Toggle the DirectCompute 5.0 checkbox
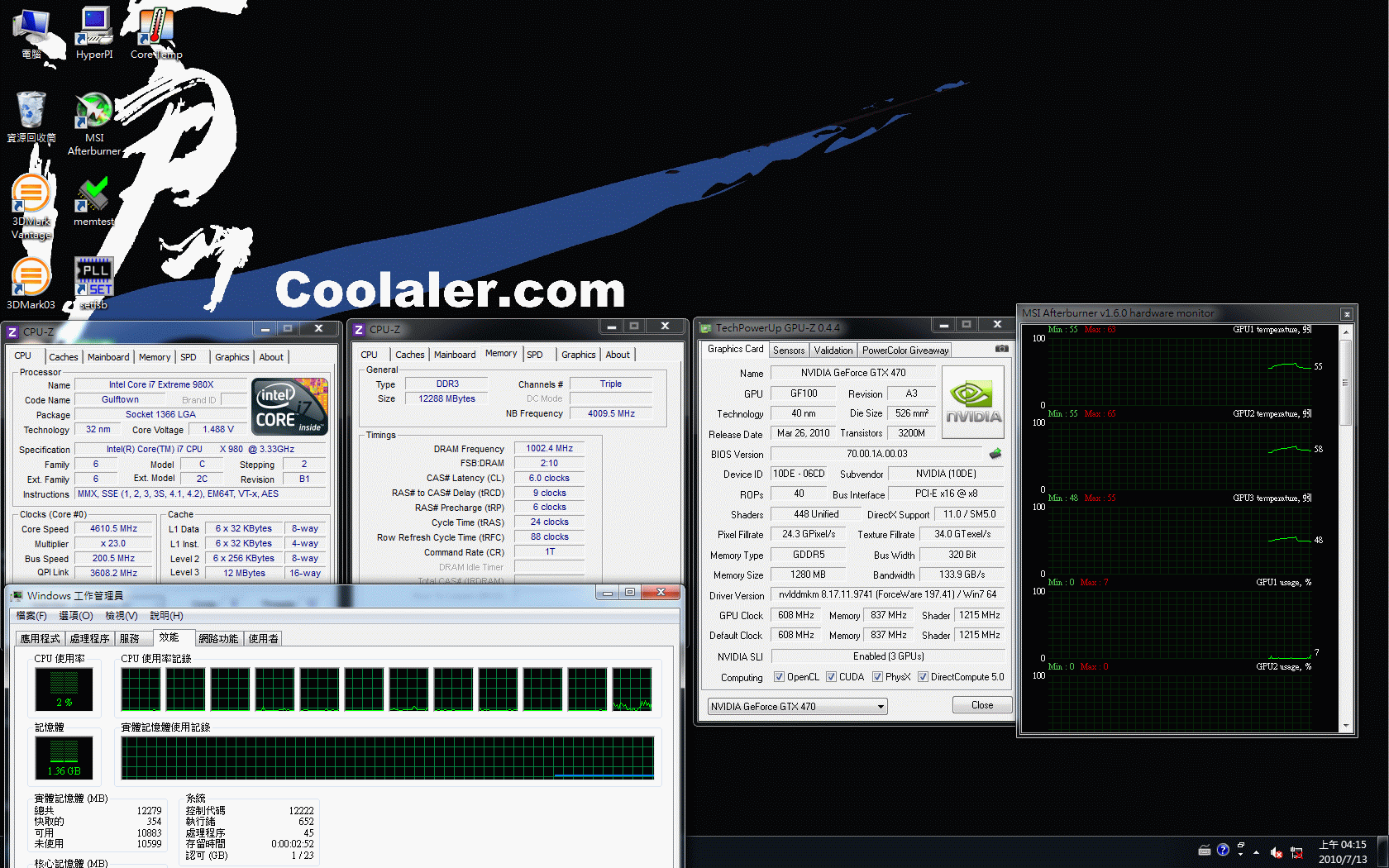 (923, 676)
